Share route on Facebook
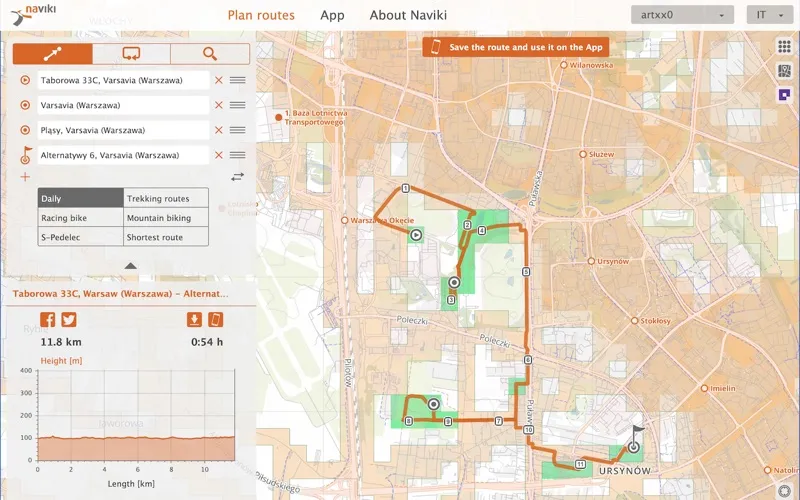The width and height of the screenshot is (800, 500). pos(47,319)
